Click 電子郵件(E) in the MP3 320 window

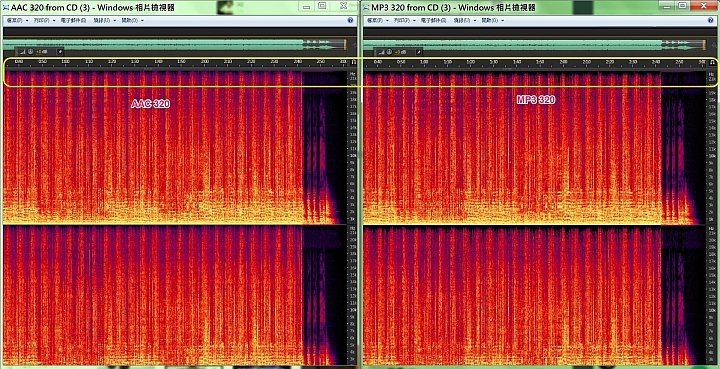[433, 21]
